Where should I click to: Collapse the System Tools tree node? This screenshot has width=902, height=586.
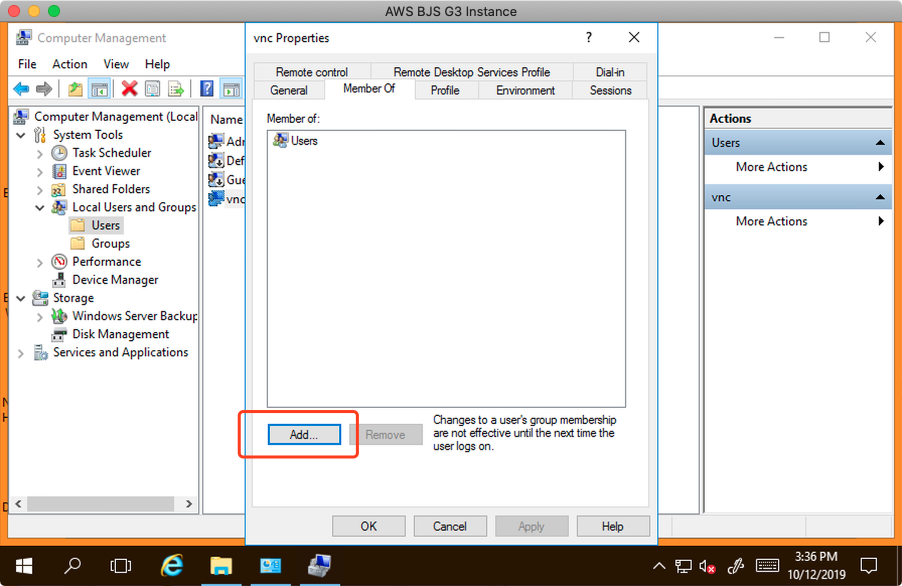(x=21, y=135)
